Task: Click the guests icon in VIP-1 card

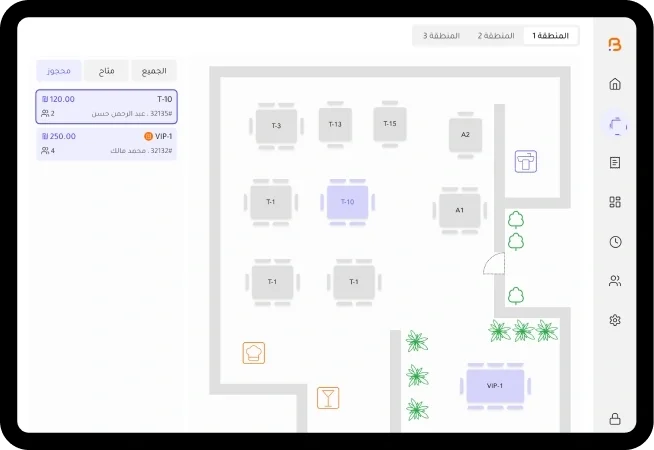Action: point(45,151)
